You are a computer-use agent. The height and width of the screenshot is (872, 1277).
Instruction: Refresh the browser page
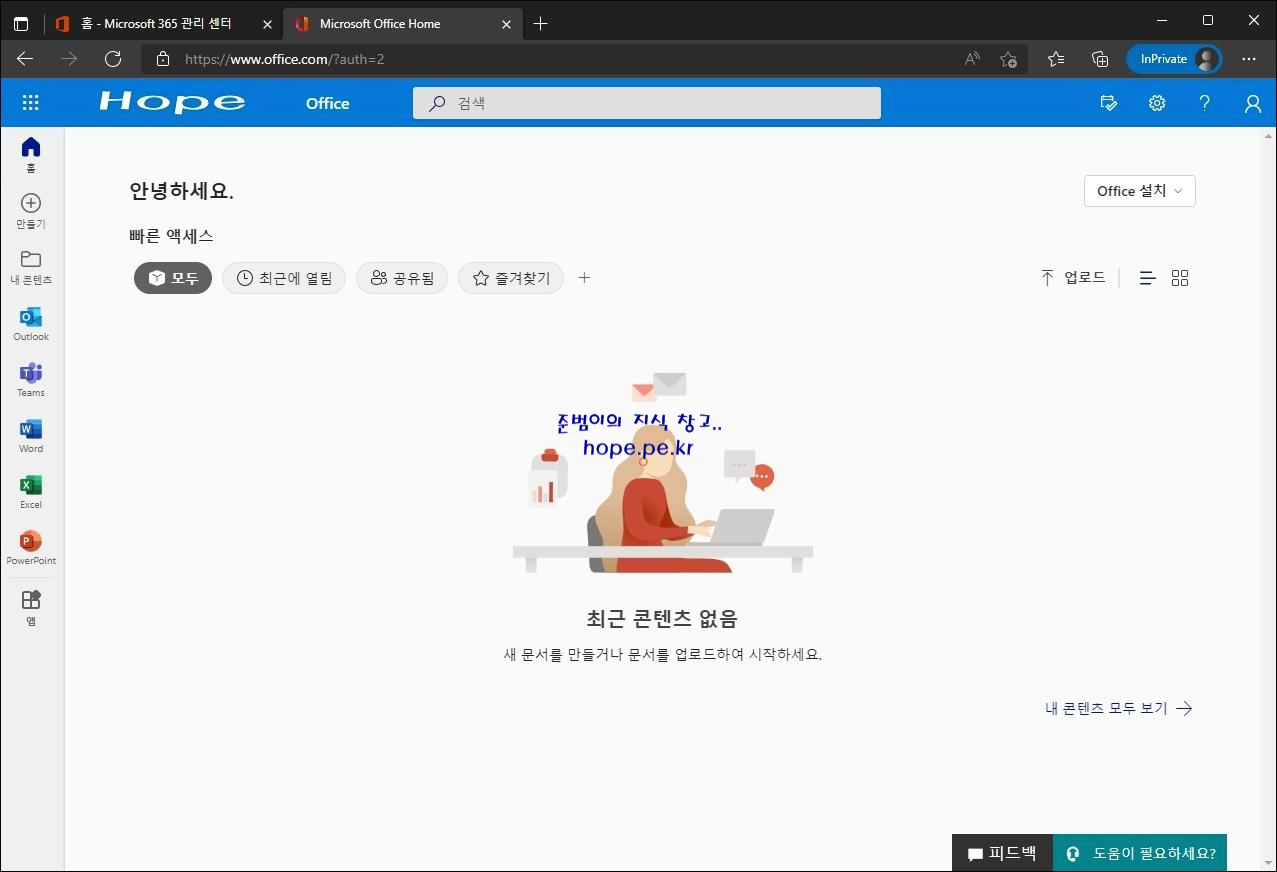coord(113,59)
